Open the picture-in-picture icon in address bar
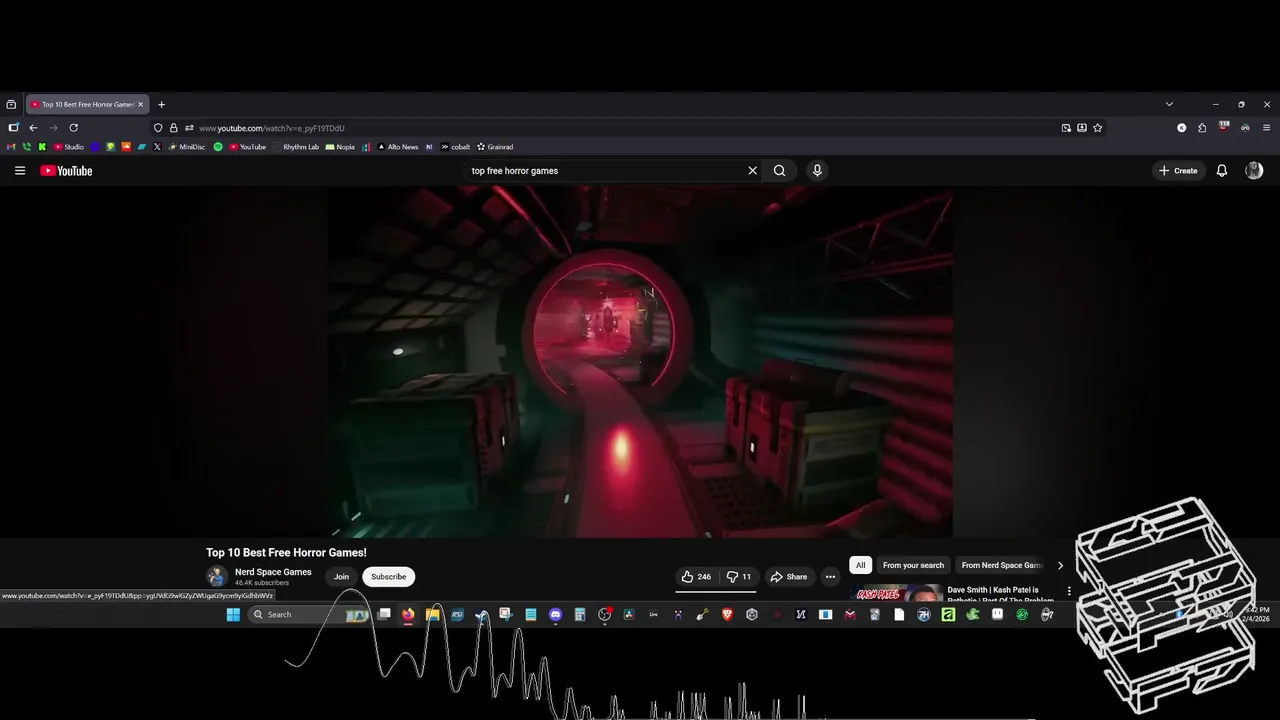The height and width of the screenshot is (720, 1280). pyautogui.click(x=1066, y=128)
